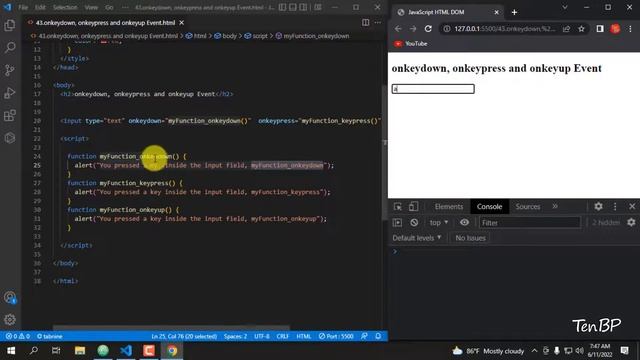Open the Go menu

point(109,7)
